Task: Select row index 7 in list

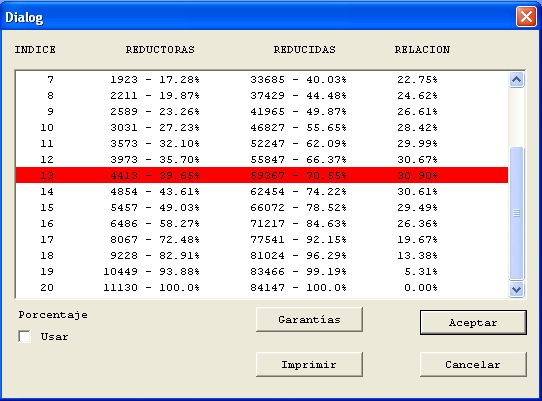Action: click(262, 80)
